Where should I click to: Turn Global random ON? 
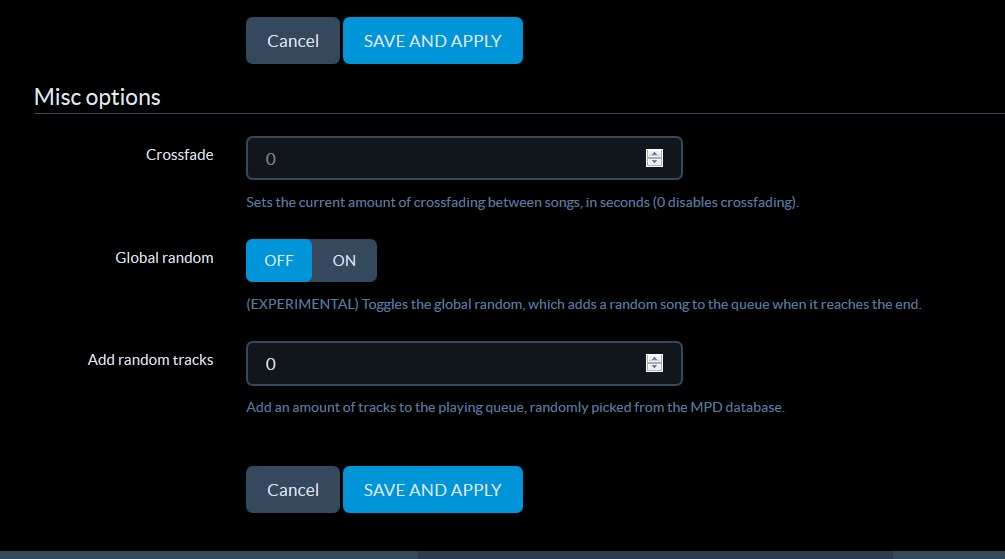[x=344, y=260]
